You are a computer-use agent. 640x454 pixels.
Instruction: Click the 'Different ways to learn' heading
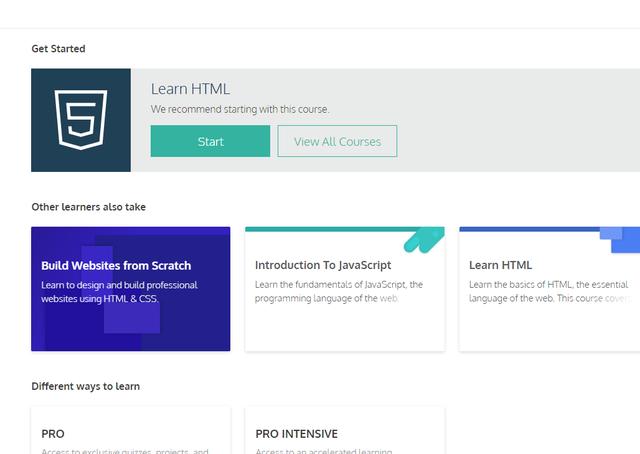[86, 386]
